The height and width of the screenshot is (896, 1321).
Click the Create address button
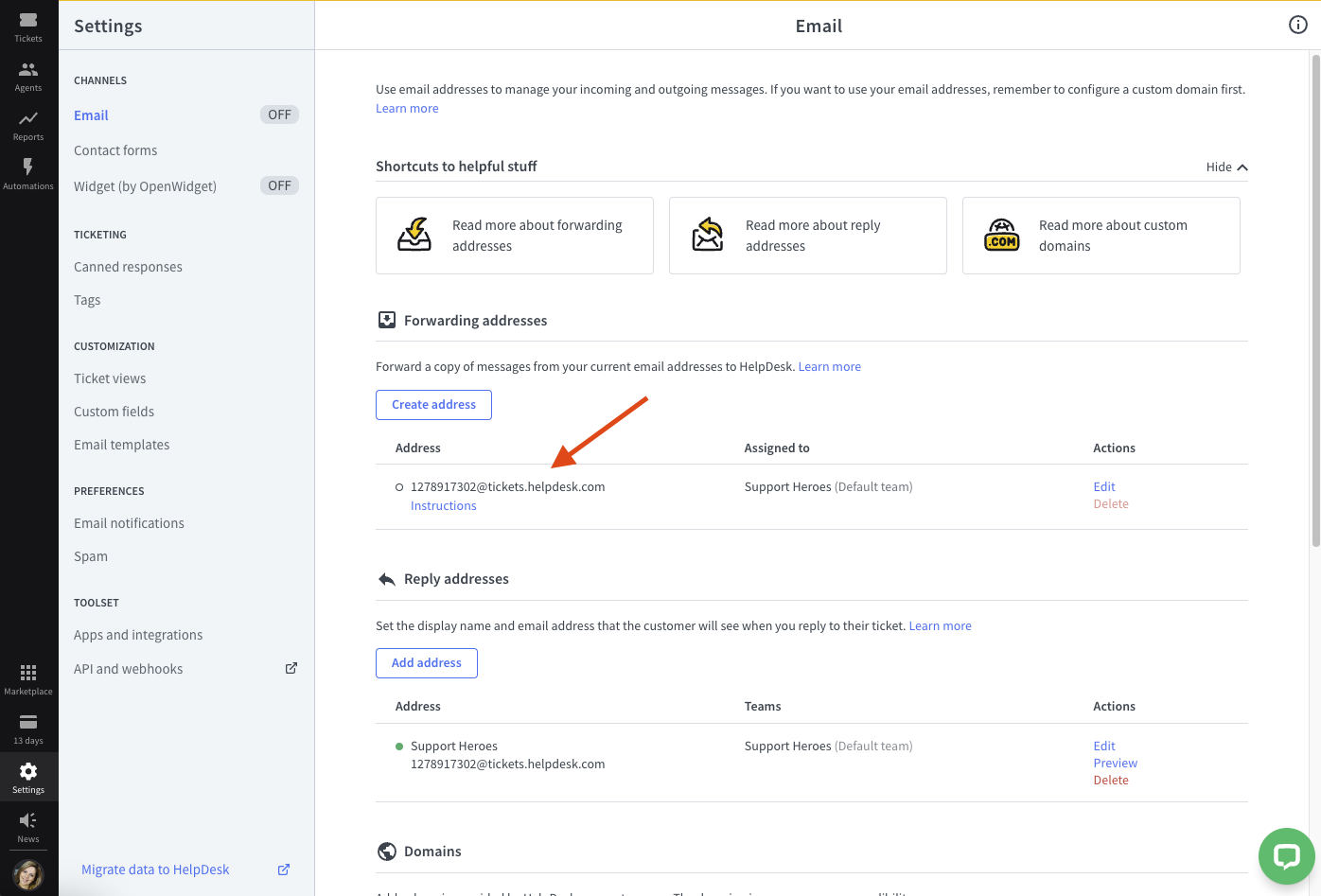pos(433,405)
